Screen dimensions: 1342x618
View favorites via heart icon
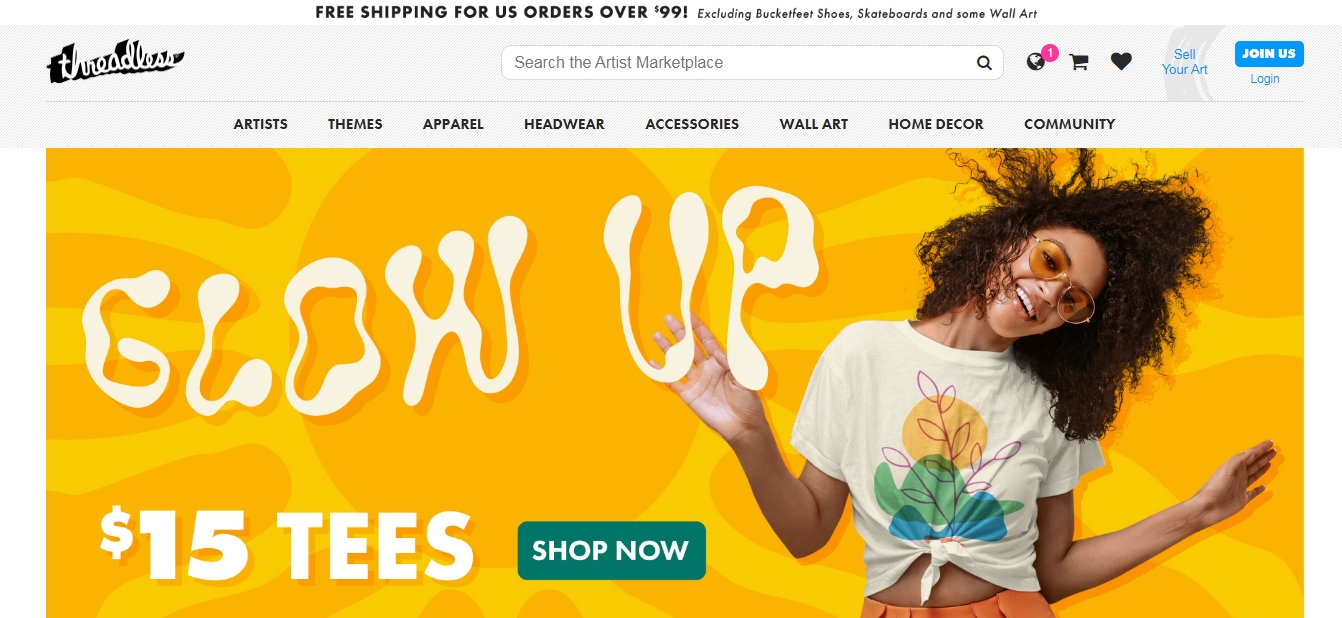(x=1121, y=62)
